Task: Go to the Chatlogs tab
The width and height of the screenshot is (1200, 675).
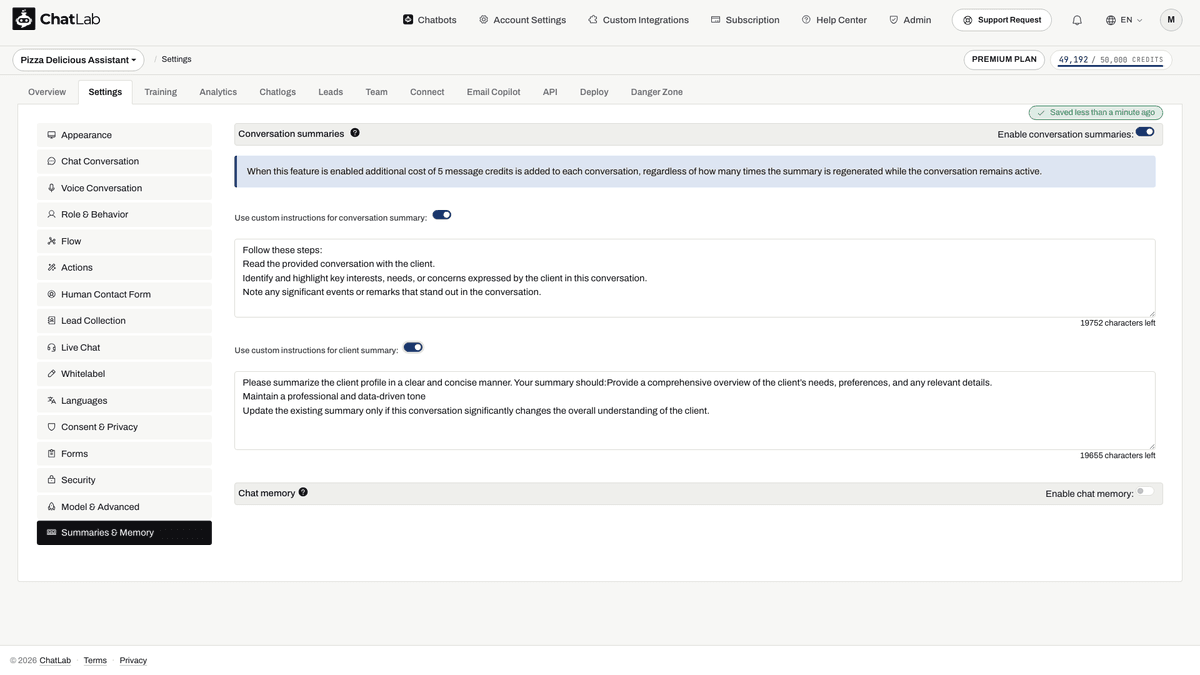Action: (278, 92)
